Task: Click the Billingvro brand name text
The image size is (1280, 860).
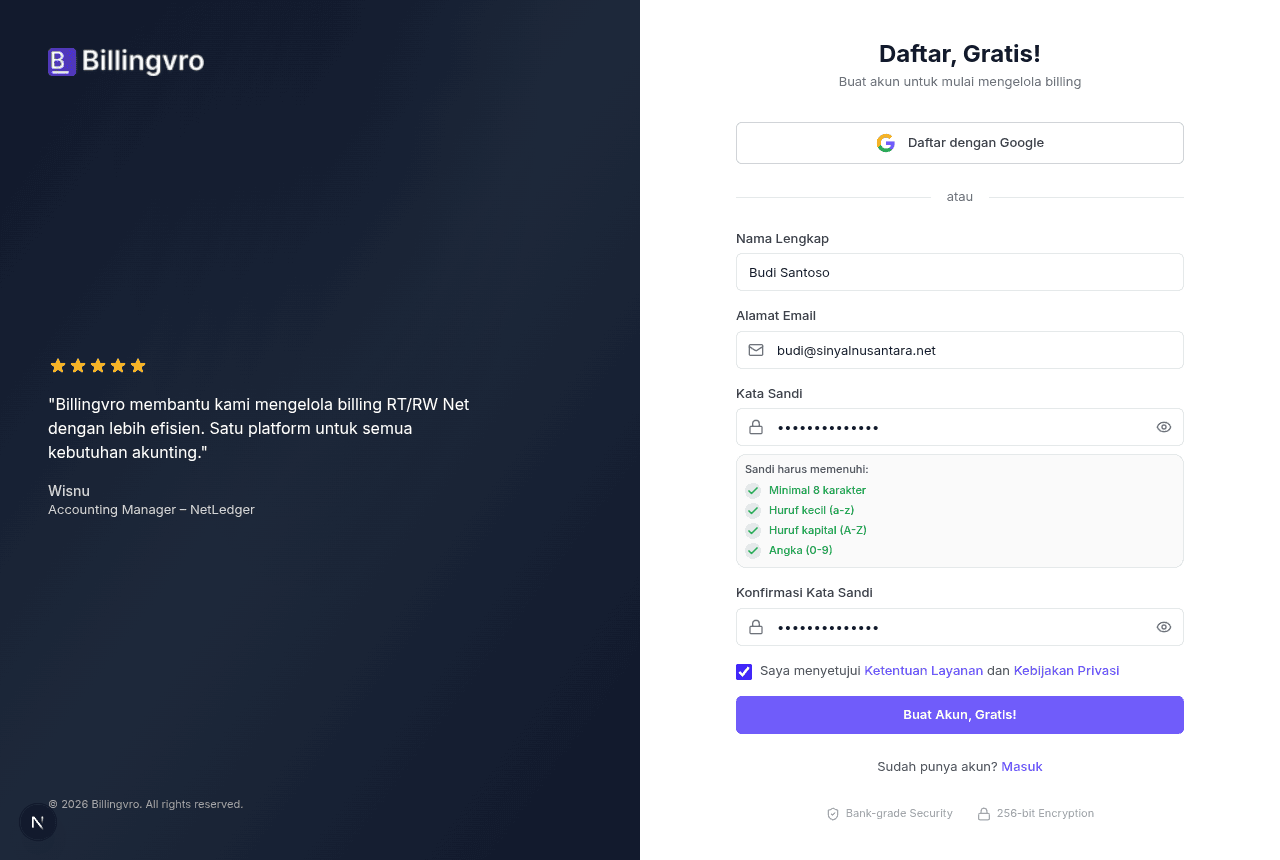Action: coord(143,62)
